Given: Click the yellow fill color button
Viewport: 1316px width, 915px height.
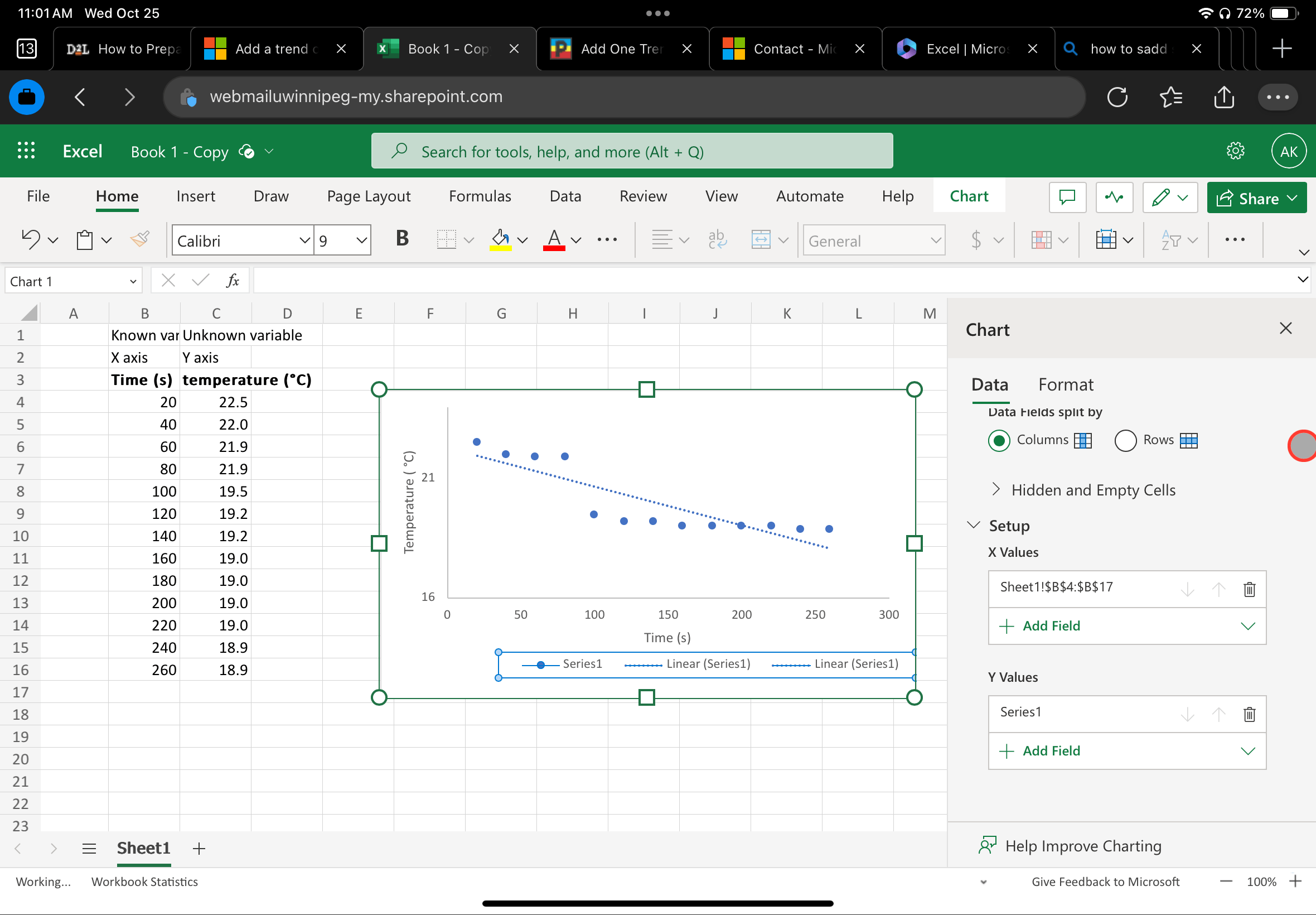Looking at the screenshot, I should tap(500, 240).
